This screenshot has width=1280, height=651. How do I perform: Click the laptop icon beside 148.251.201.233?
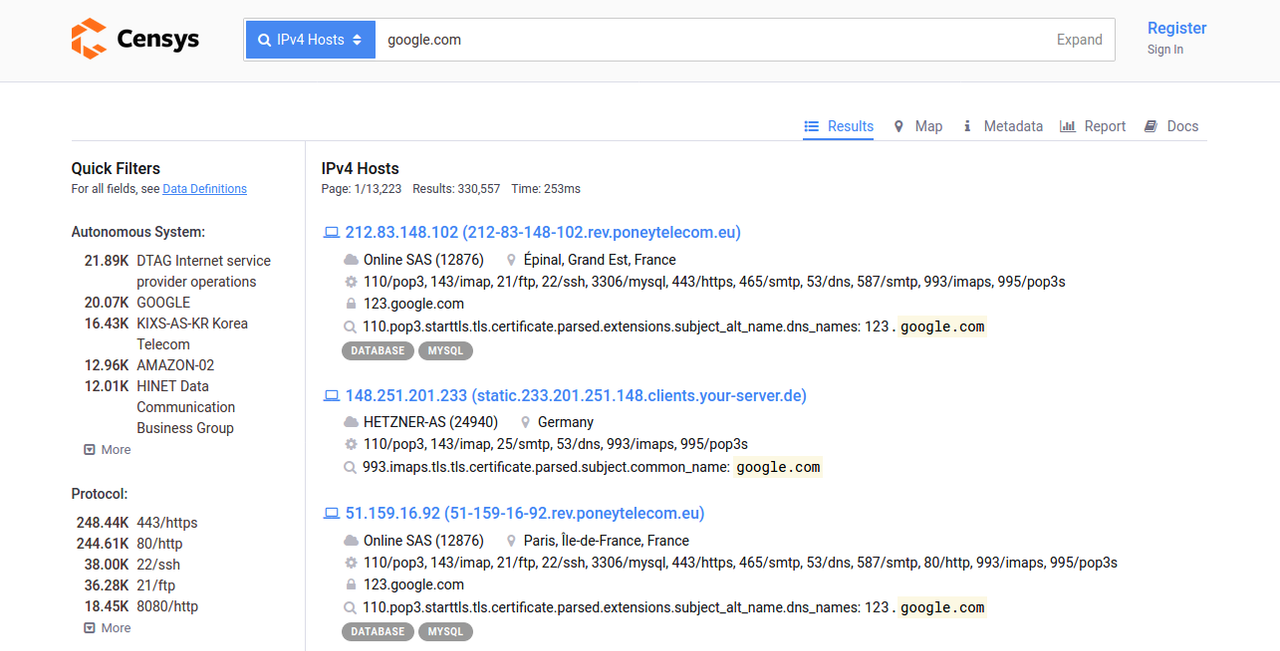point(331,396)
